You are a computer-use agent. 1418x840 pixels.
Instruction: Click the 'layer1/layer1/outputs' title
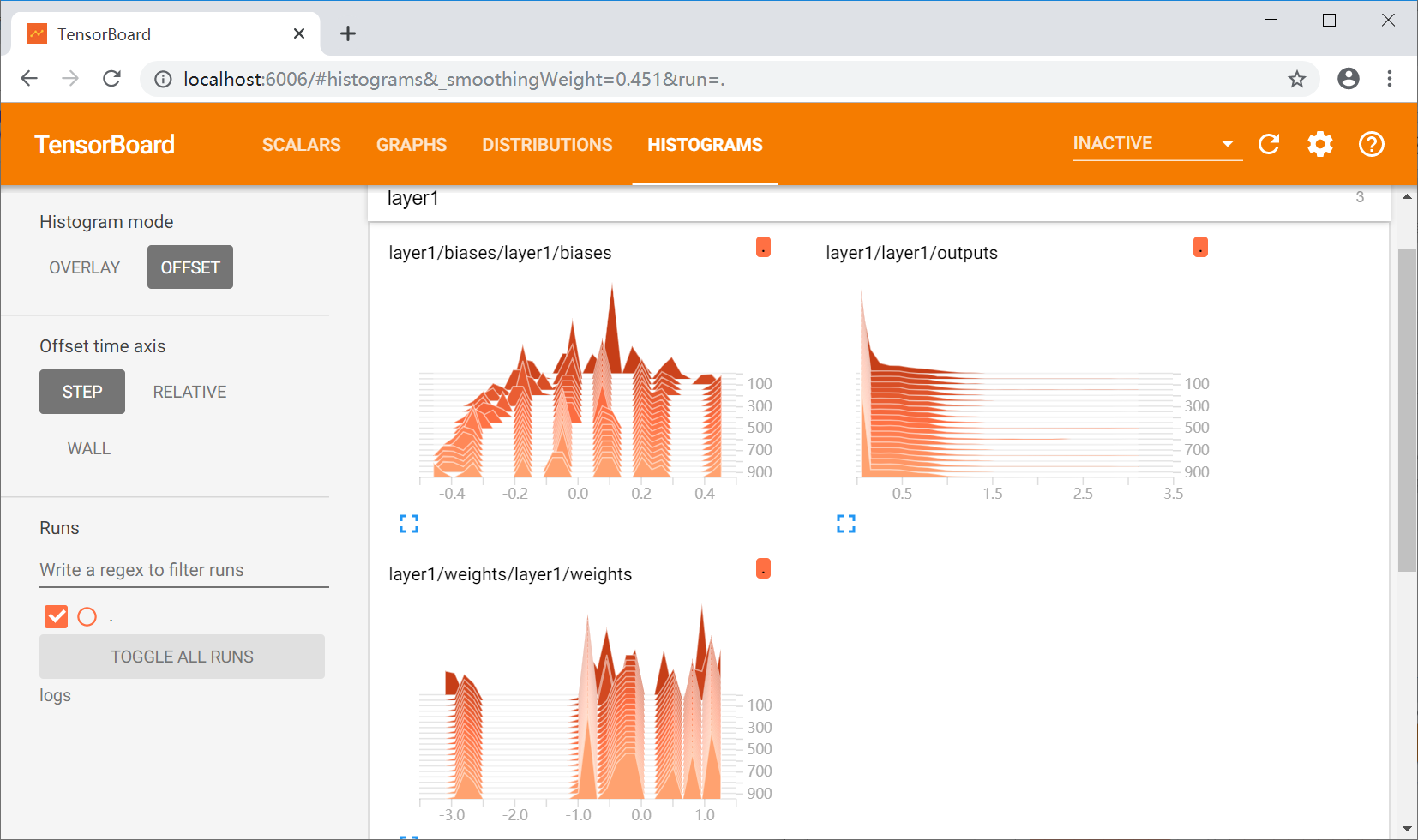tap(911, 253)
